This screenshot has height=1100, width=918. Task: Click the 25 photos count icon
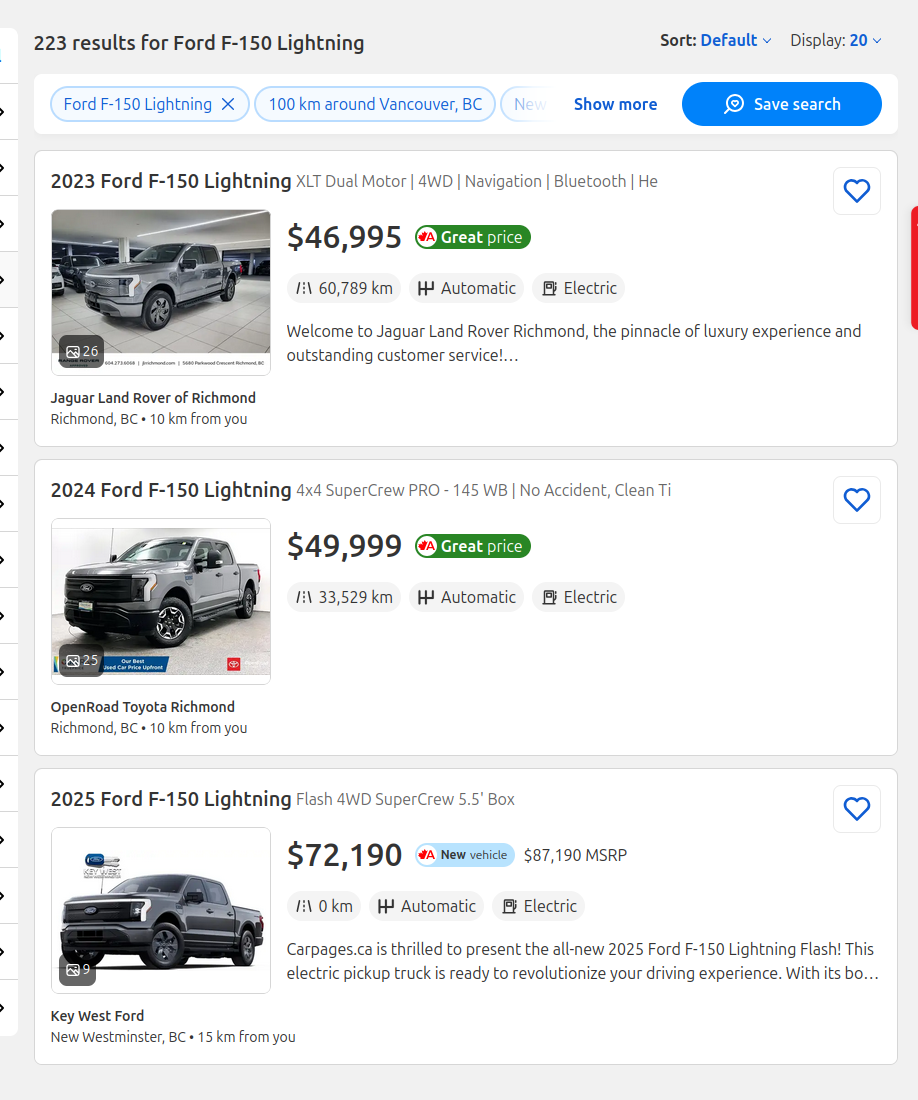(81, 660)
